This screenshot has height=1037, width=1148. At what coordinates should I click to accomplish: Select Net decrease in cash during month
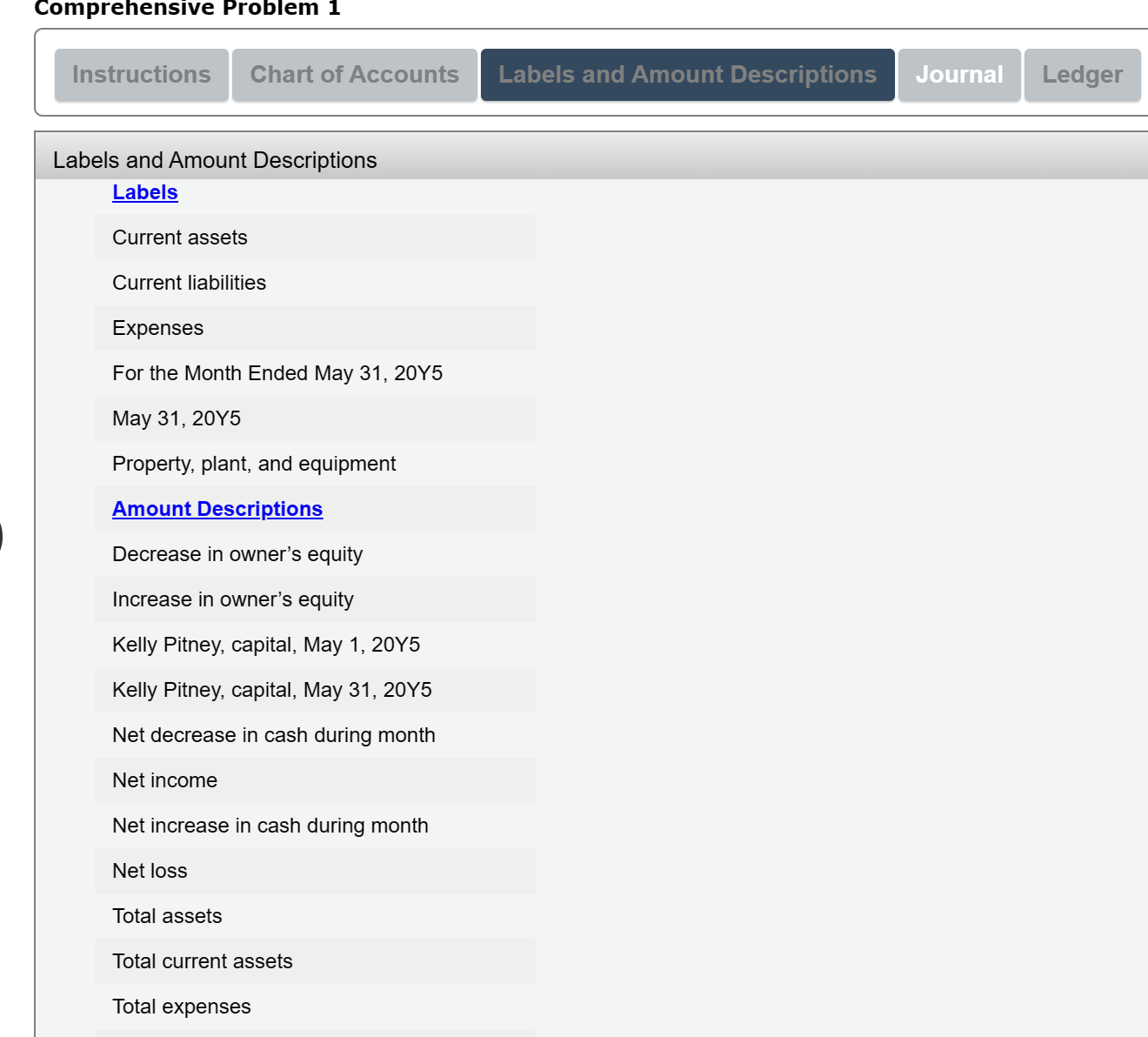273,735
